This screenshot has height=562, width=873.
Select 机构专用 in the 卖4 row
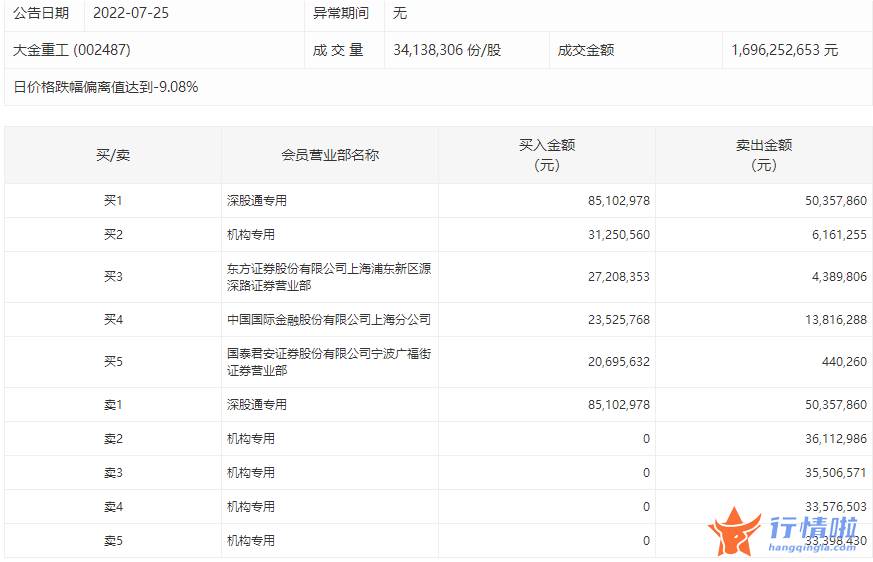coord(251,507)
